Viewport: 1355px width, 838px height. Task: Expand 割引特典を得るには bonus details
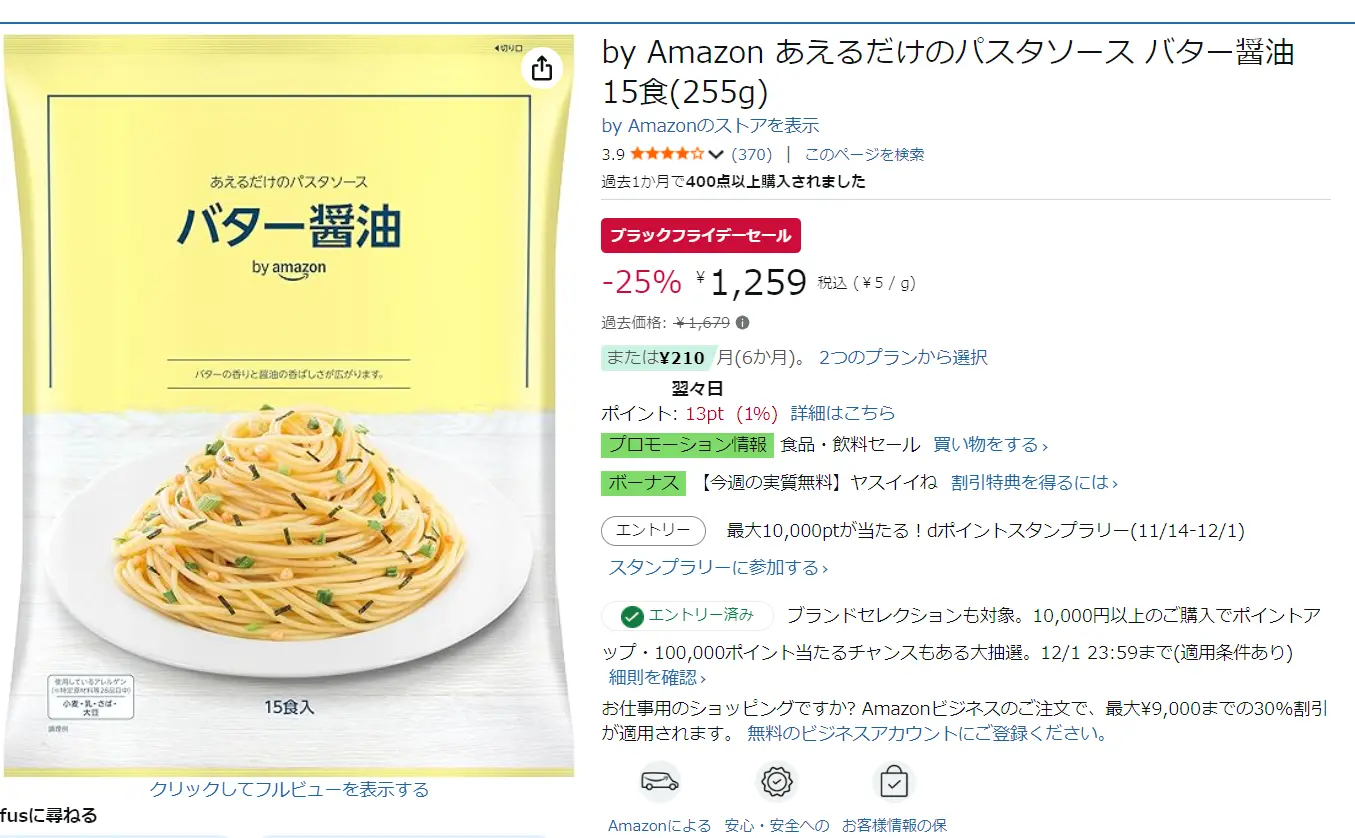coord(1034,483)
